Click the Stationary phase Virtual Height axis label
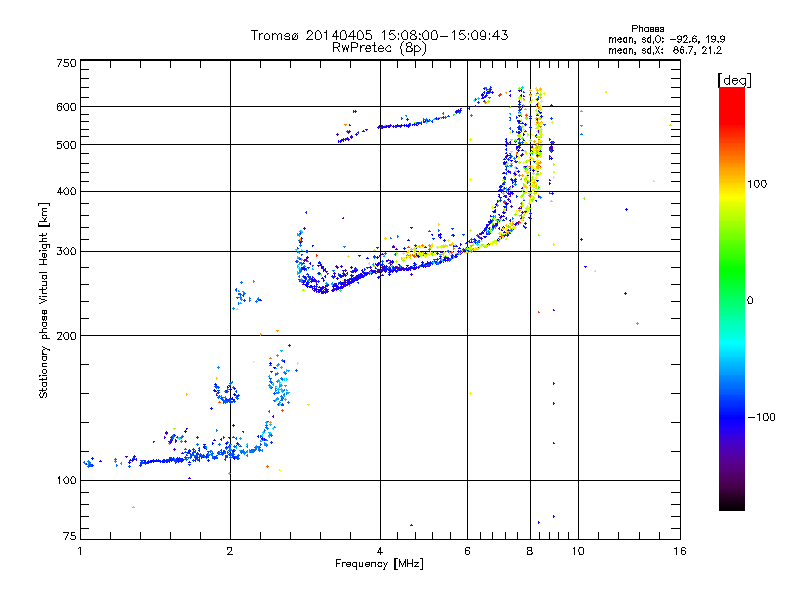 coord(43,301)
